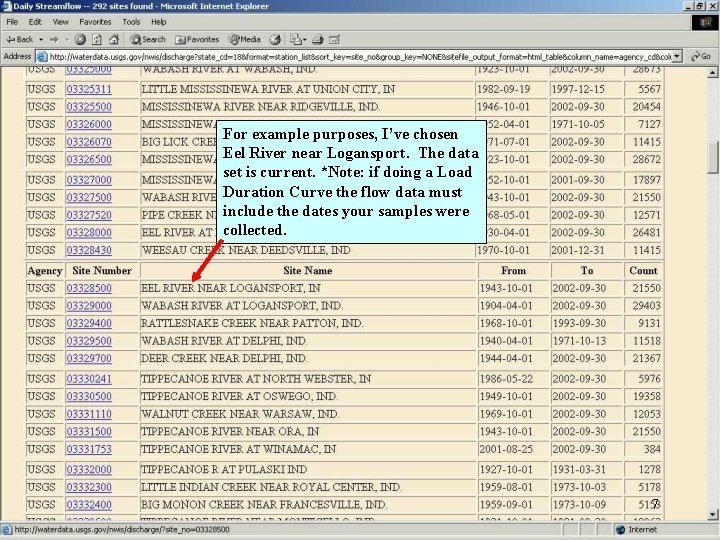Open the File menu

click(x=12, y=22)
